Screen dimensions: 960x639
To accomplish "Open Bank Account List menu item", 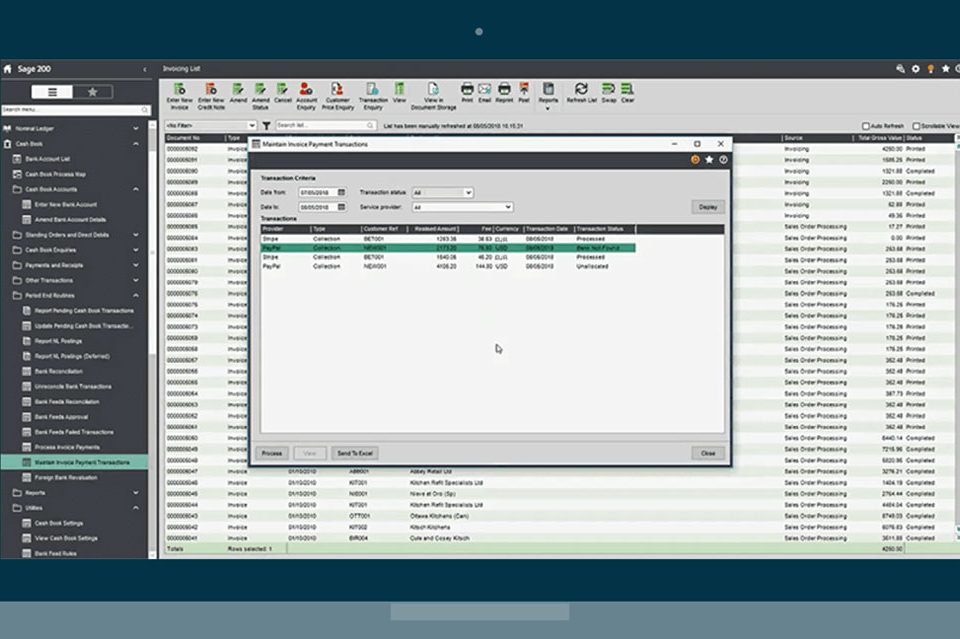I will click(47, 159).
